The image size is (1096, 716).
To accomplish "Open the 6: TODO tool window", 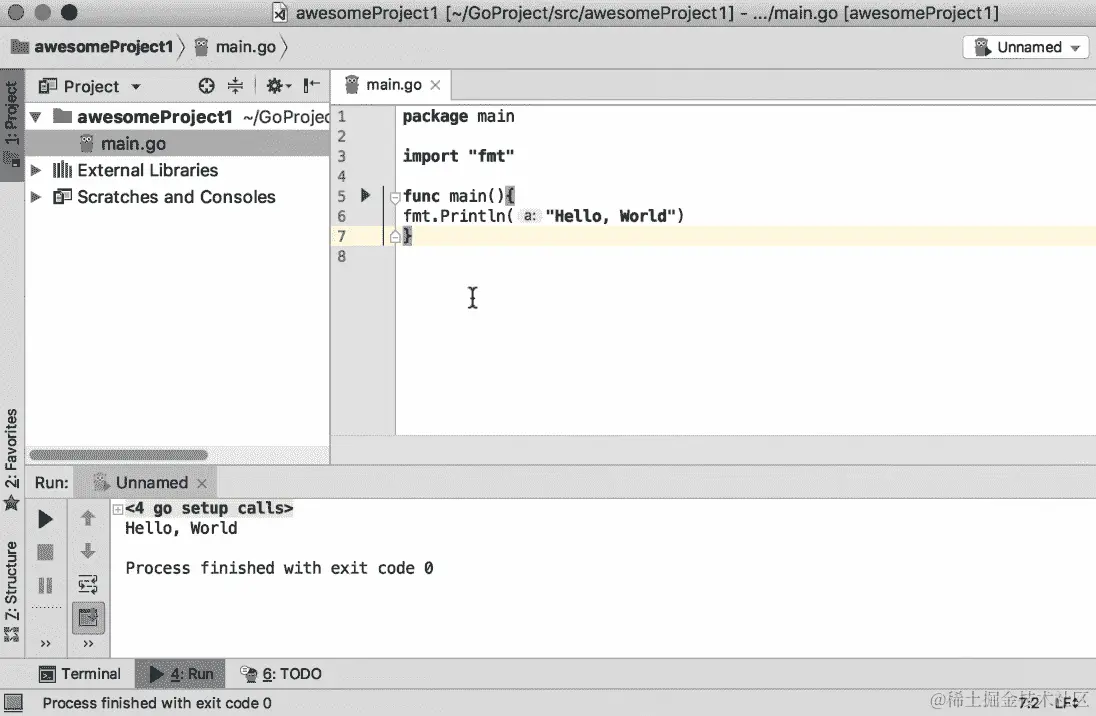I will (x=280, y=674).
